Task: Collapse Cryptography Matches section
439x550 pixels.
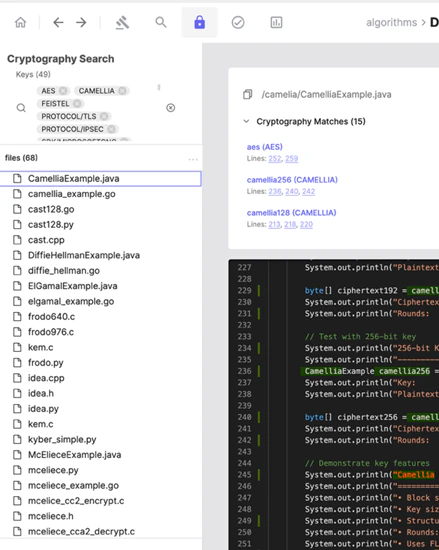Action: click(246, 121)
